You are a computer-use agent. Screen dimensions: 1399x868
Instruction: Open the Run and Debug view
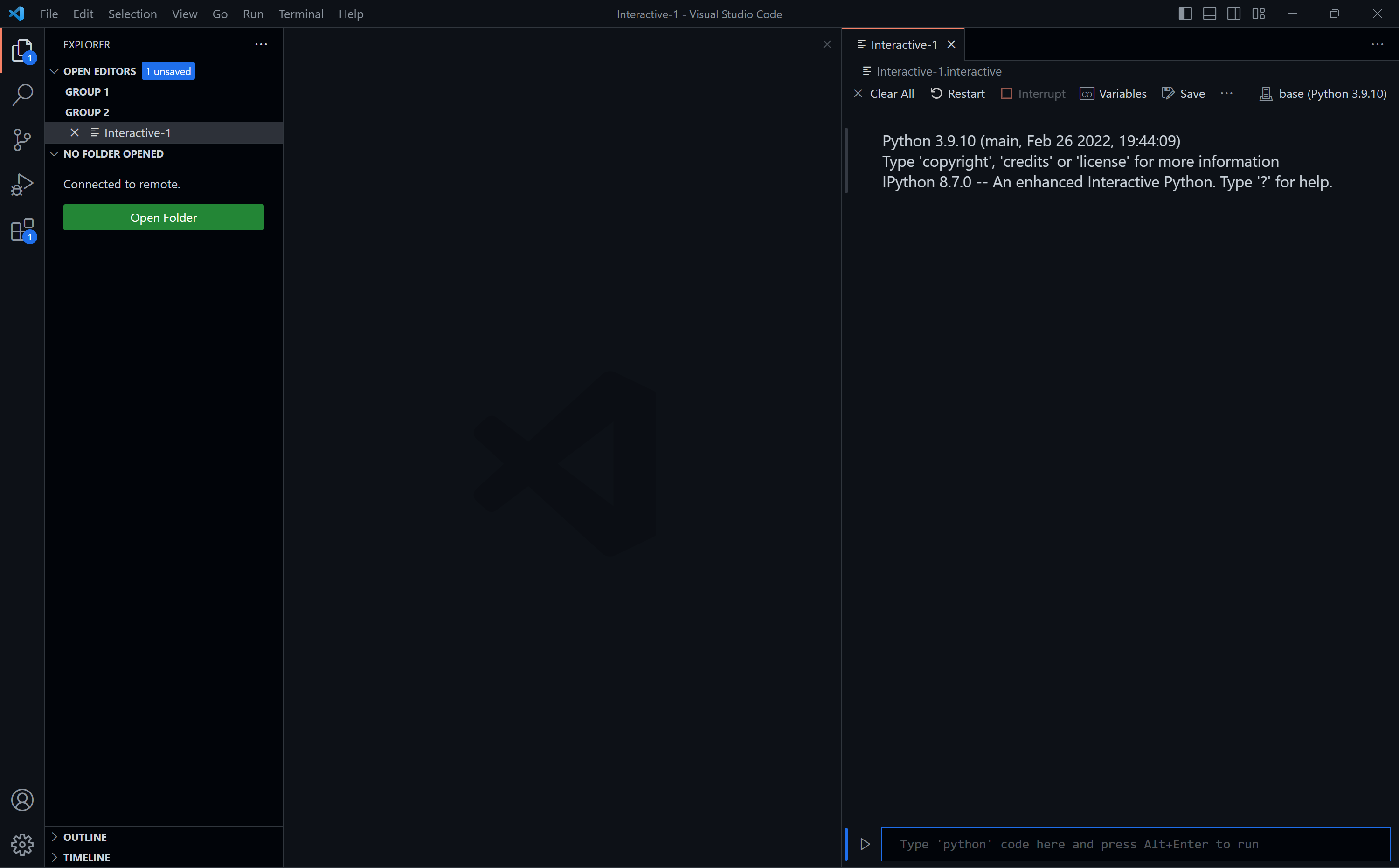pos(22,184)
